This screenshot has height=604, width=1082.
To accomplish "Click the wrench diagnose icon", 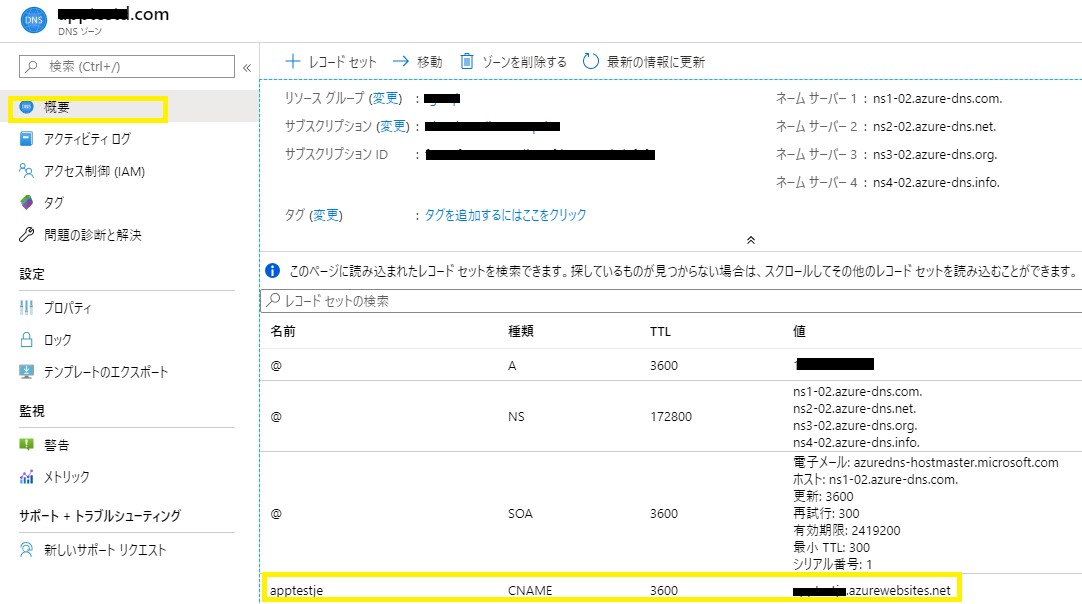I will [x=26, y=235].
